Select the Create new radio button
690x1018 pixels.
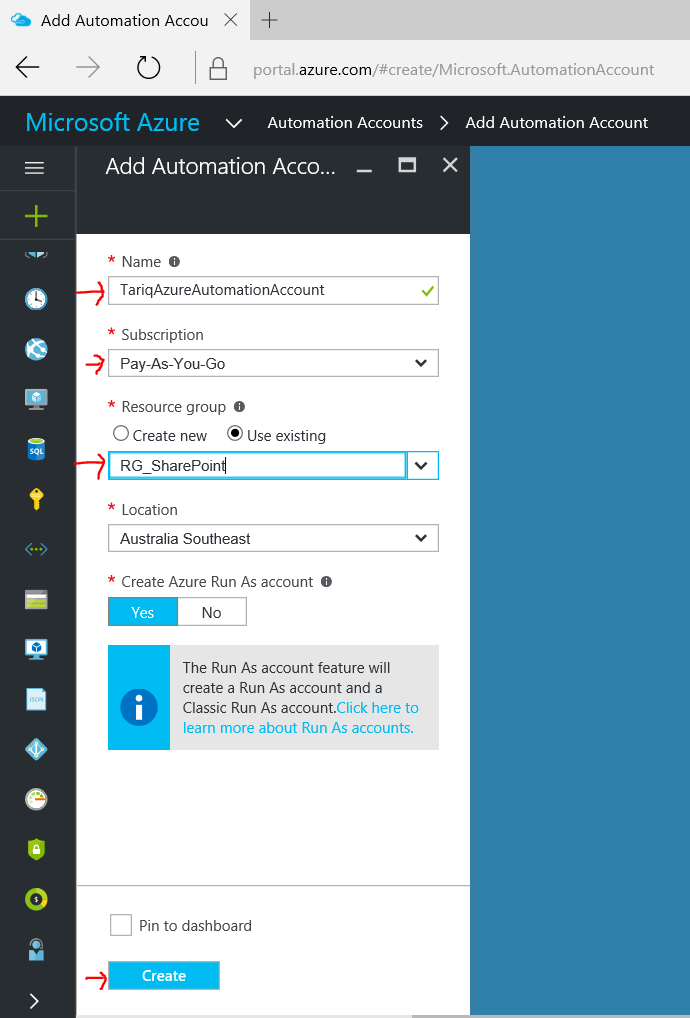point(121,433)
